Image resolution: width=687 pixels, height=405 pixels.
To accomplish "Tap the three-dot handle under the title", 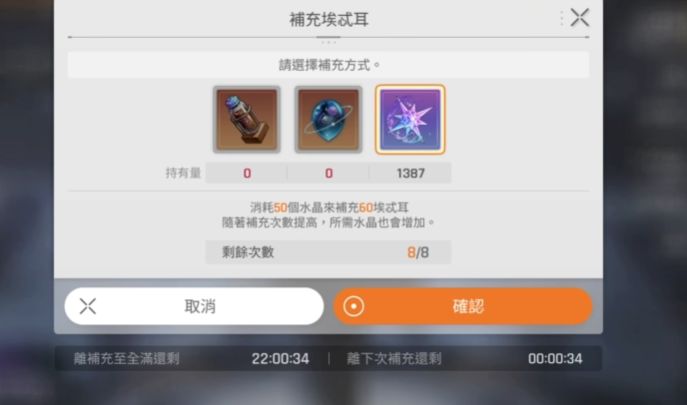I will tap(328, 43).
